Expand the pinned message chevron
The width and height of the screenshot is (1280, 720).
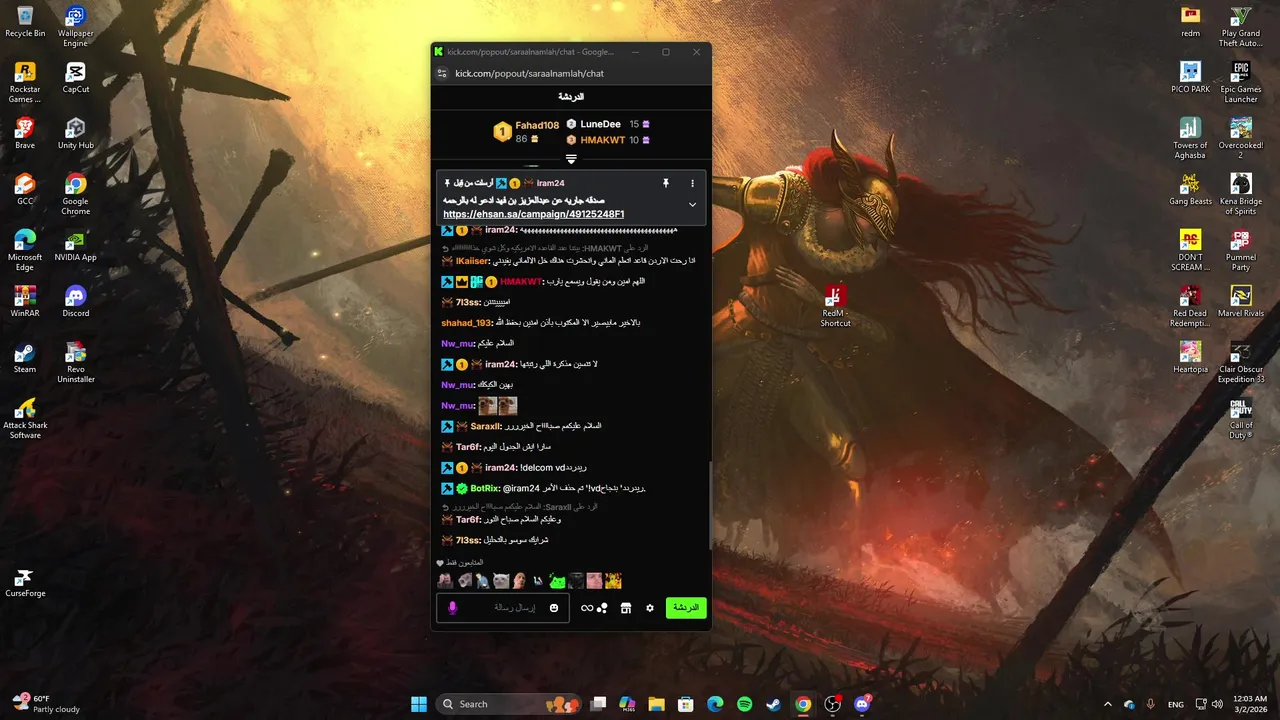(x=692, y=204)
